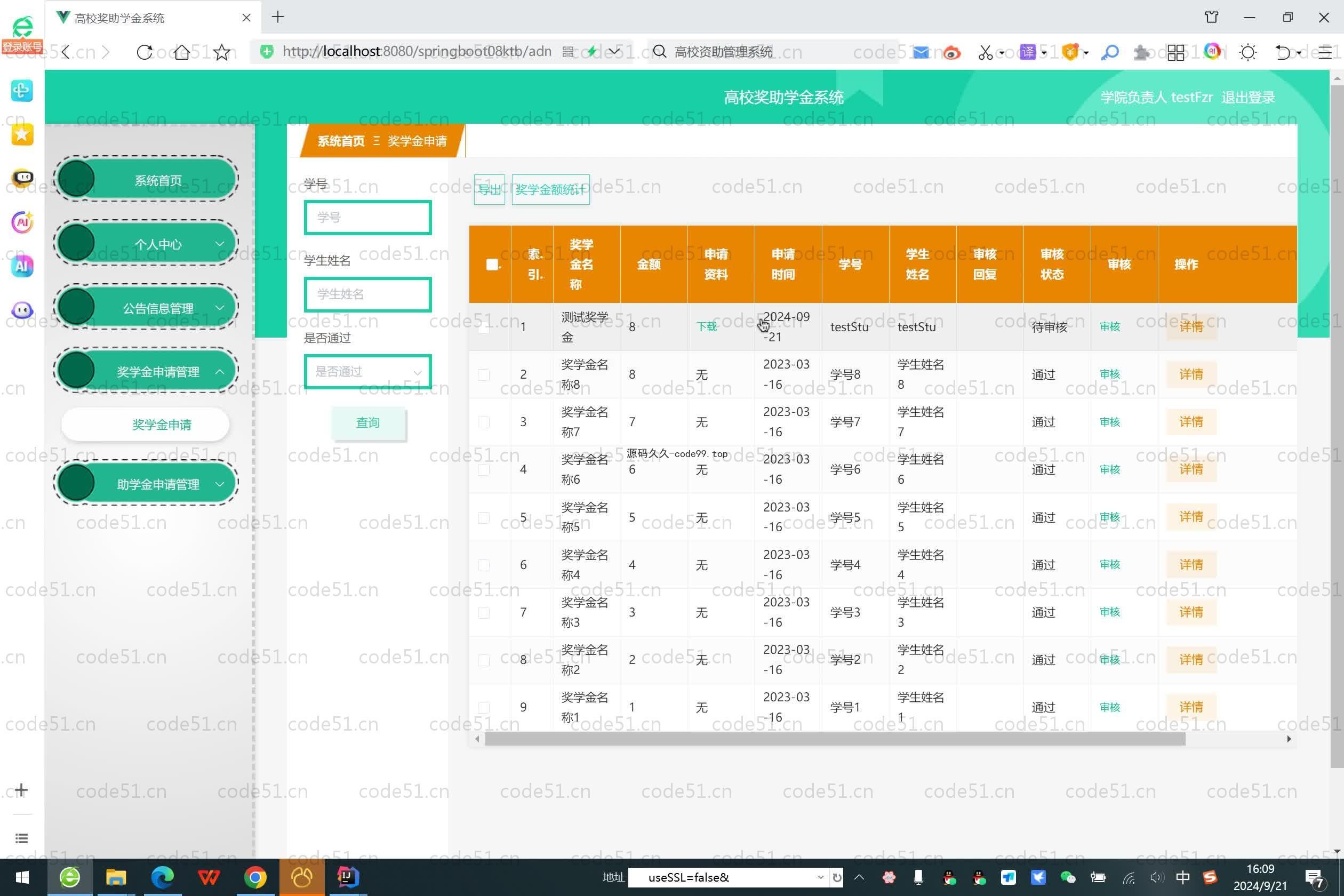Open 详情 for the 奖学金名称8 row

click(x=1191, y=374)
